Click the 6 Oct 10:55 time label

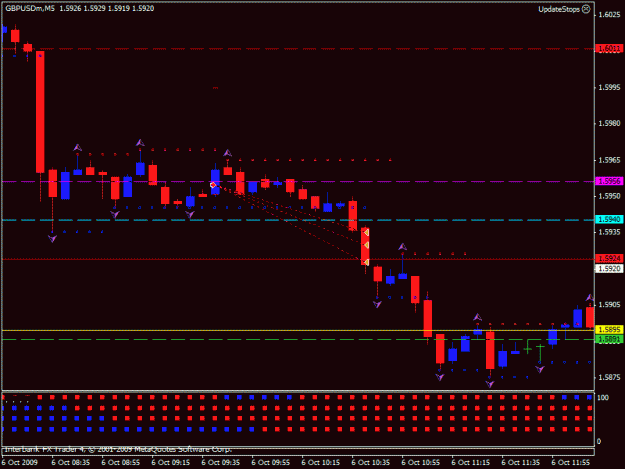421,462
